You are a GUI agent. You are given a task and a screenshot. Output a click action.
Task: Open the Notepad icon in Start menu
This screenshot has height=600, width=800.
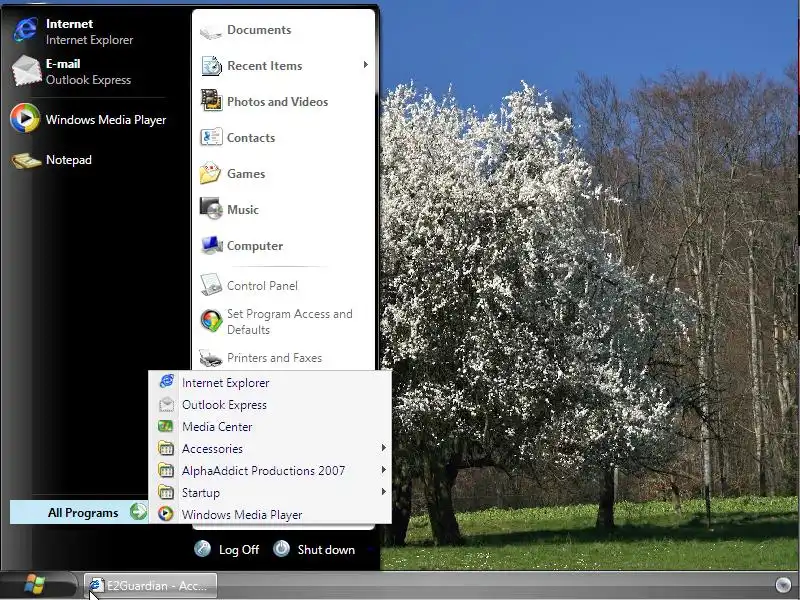point(26,160)
